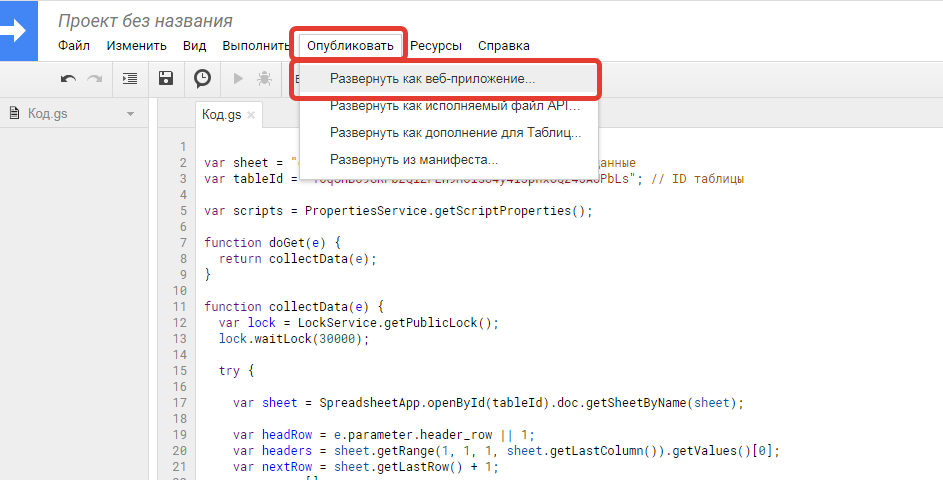The height and width of the screenshot is (480, 943).
Task: Expand the Код.gs file dropdown arrow
Action: pyautogui.click(x=130, y=114)
